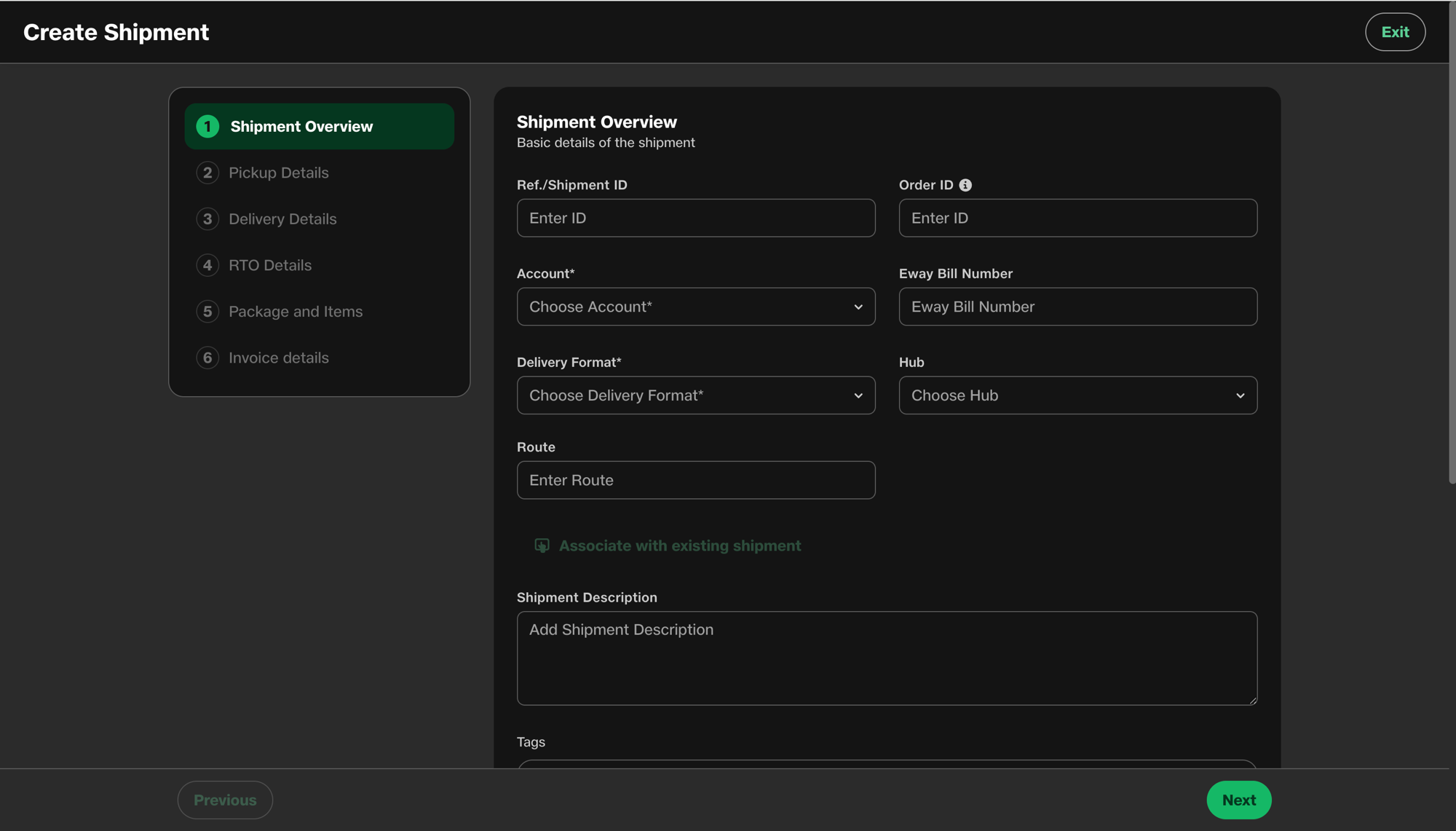Click the Ref./Shipment ID label

[x=572, y=185]
